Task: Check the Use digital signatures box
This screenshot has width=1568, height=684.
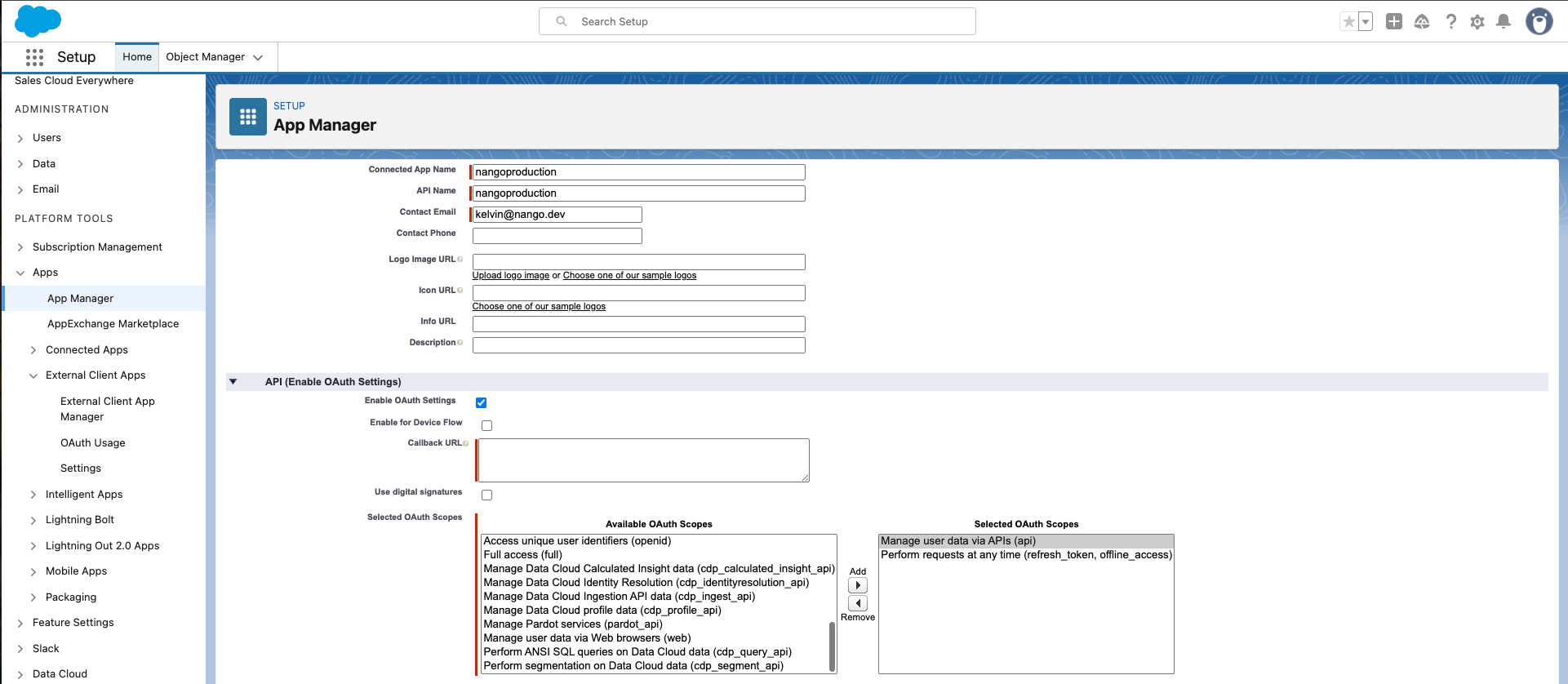Action: click(x=487, y=495)
